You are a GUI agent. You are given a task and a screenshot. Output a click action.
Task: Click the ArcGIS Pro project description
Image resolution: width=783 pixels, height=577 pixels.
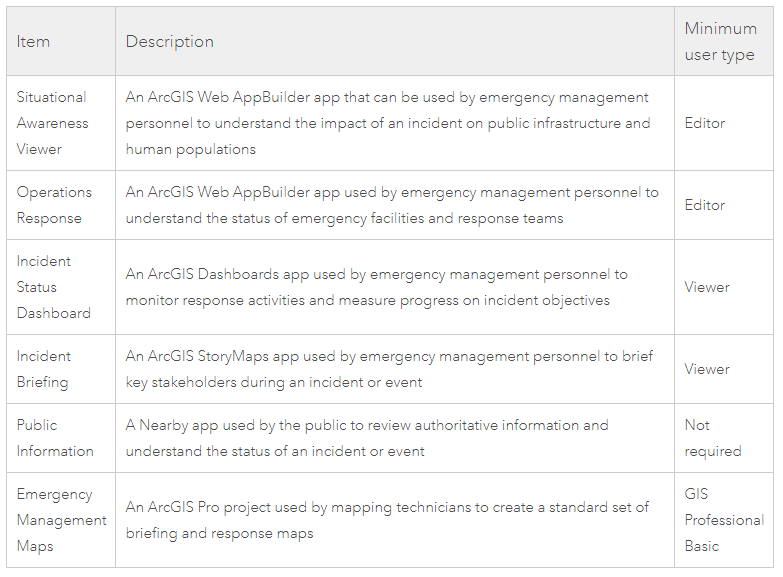coord(387,520)
